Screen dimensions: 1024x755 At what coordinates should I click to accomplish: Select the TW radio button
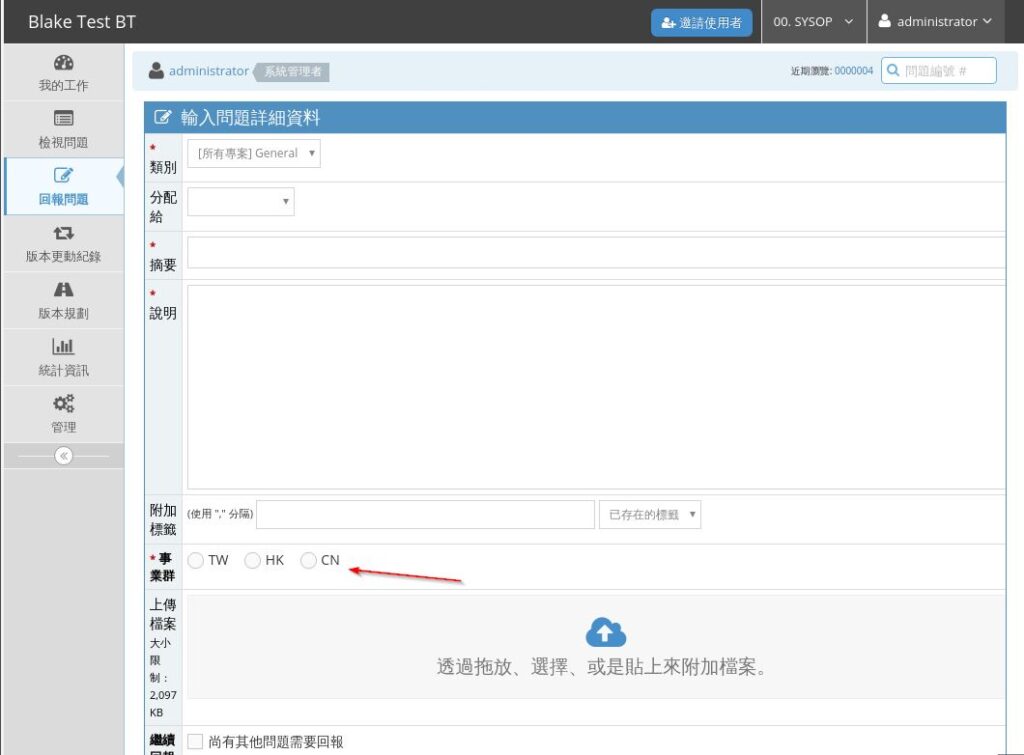[x=196, y=561]
